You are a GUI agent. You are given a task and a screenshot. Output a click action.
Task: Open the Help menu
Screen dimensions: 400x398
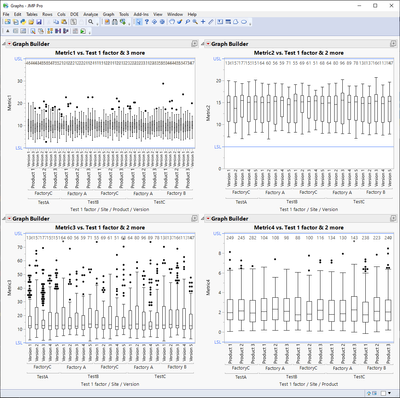192,14
